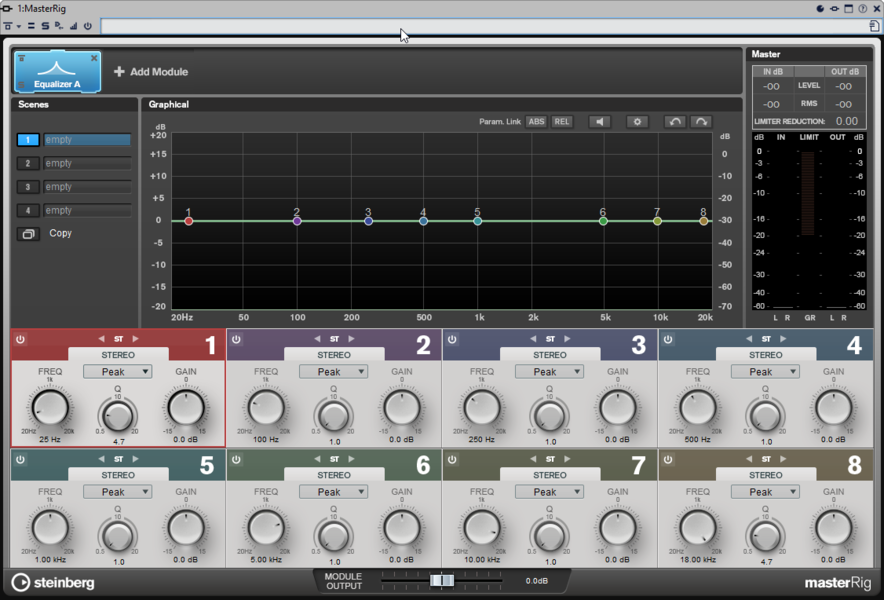Image resolution: width=884 pixels, height=600 pixels.
Task: Click the undo arrow in Graphical panel
Action: pos(675,122)
